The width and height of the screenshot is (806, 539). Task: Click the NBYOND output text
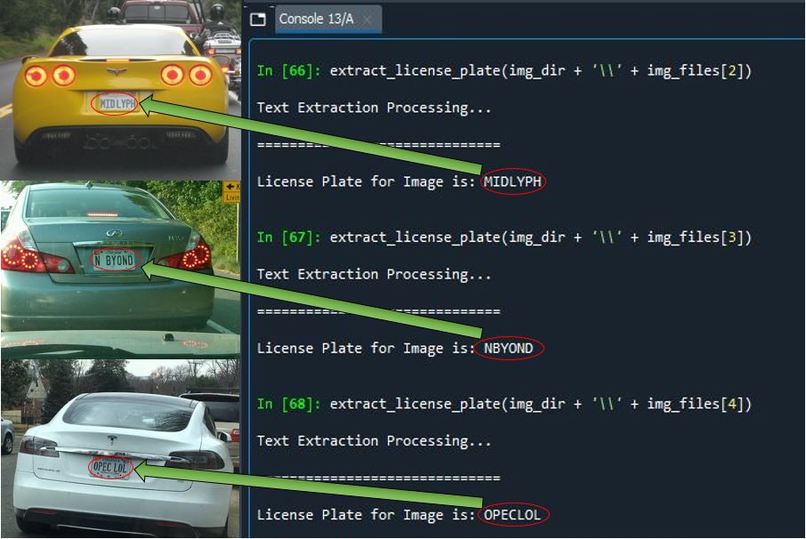point(508,348)
